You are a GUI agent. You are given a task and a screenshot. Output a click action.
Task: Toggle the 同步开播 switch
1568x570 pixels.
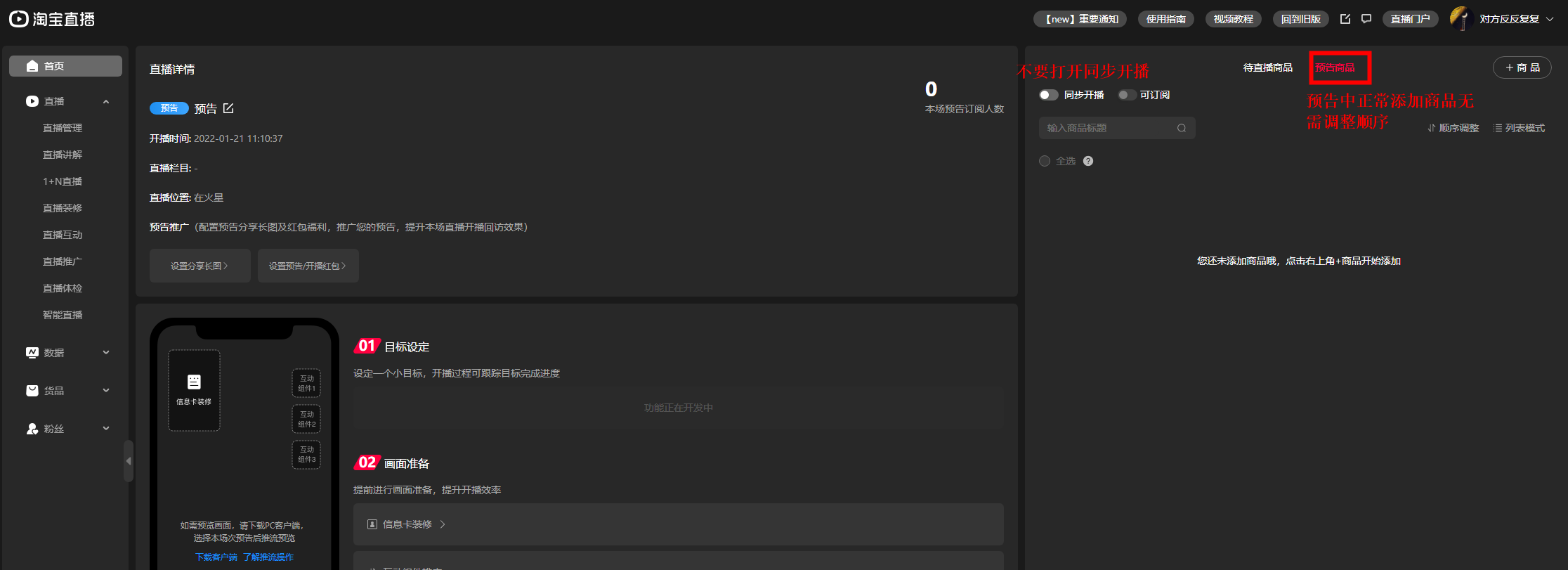click(1048, 95)
